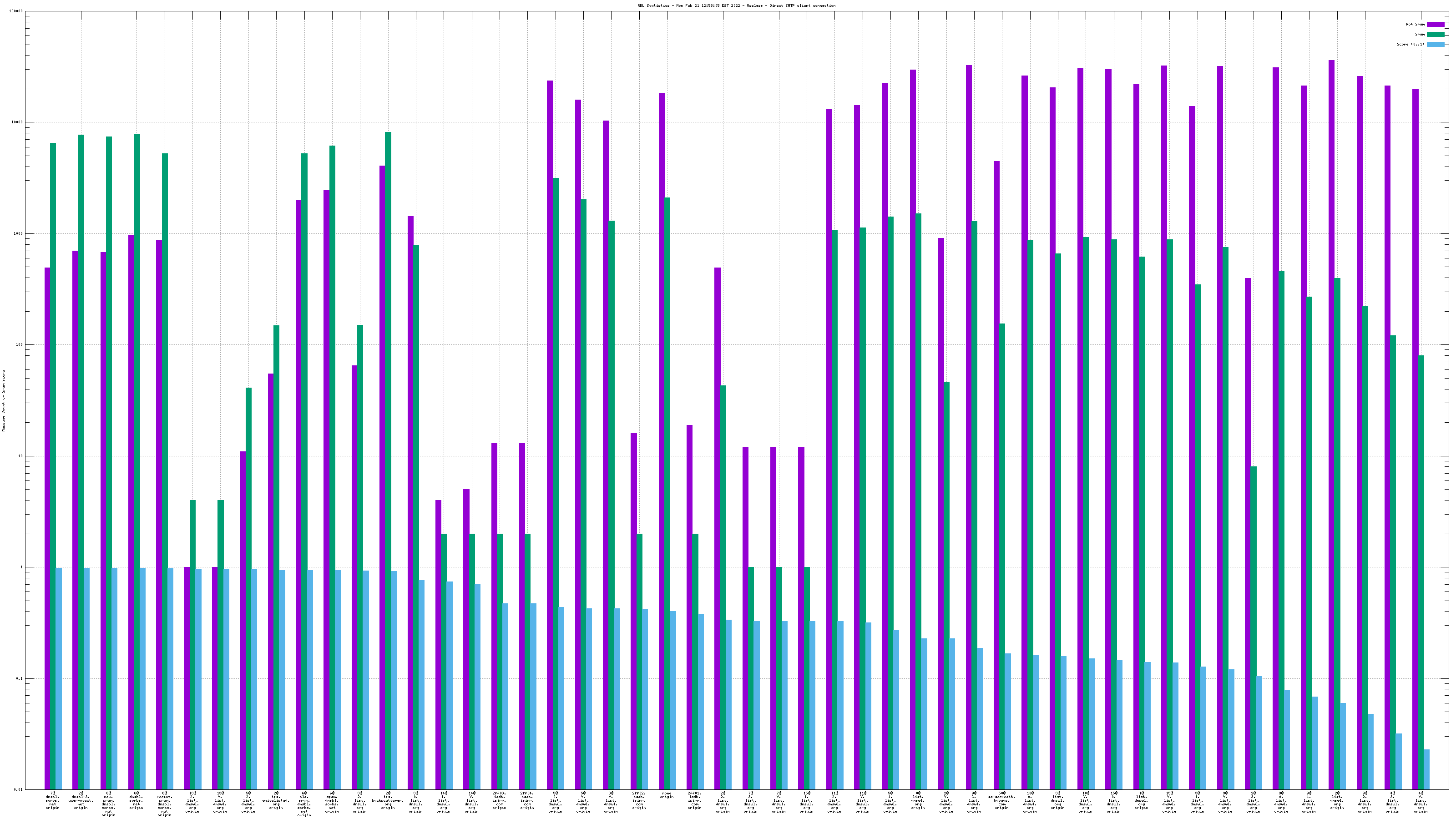Click the ips.whitelisted.org x-axis label
1456x819 pixels.
(x=276, y=800)
